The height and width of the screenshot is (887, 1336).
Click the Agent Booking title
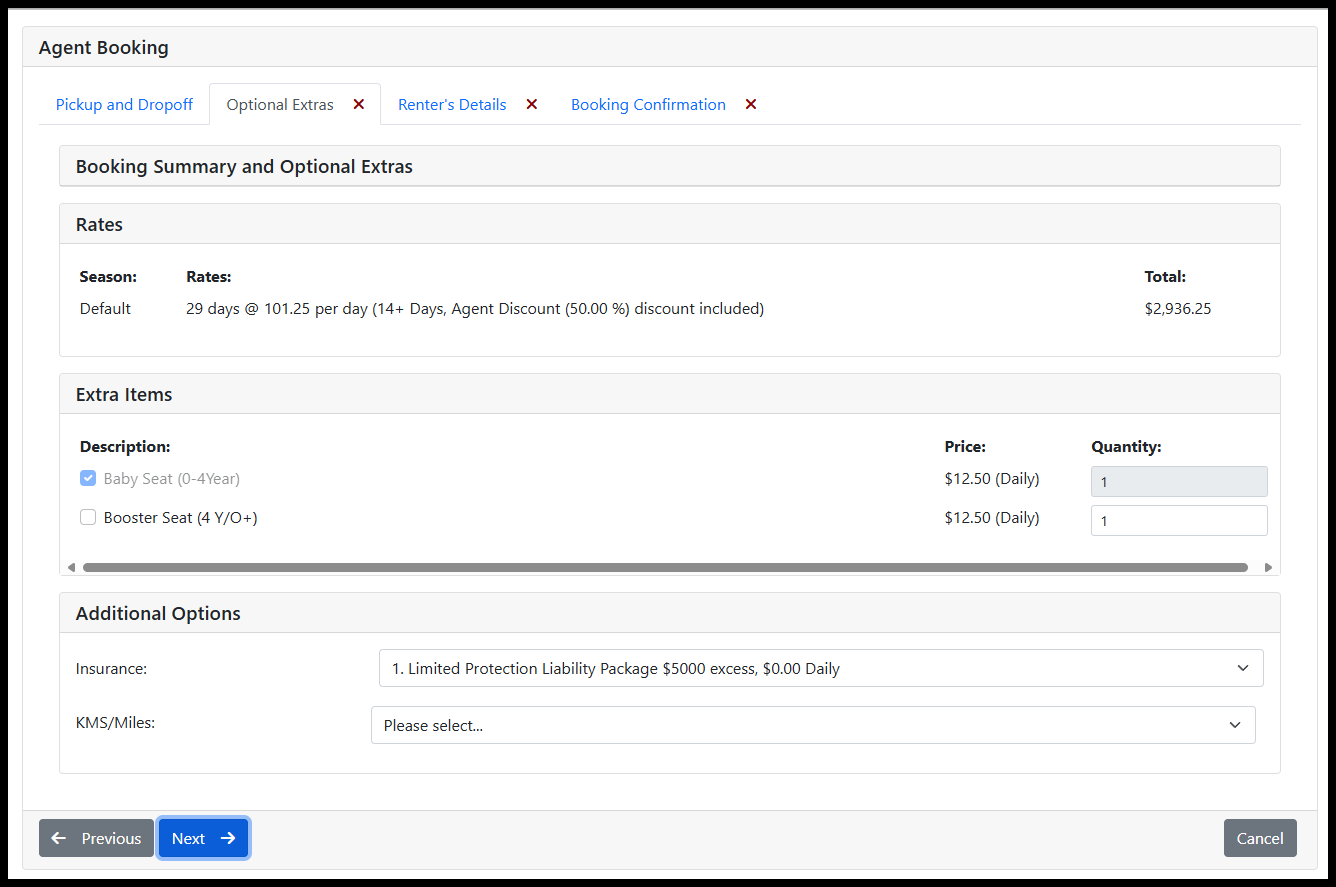pyautogui.click(x=103, y=47)
